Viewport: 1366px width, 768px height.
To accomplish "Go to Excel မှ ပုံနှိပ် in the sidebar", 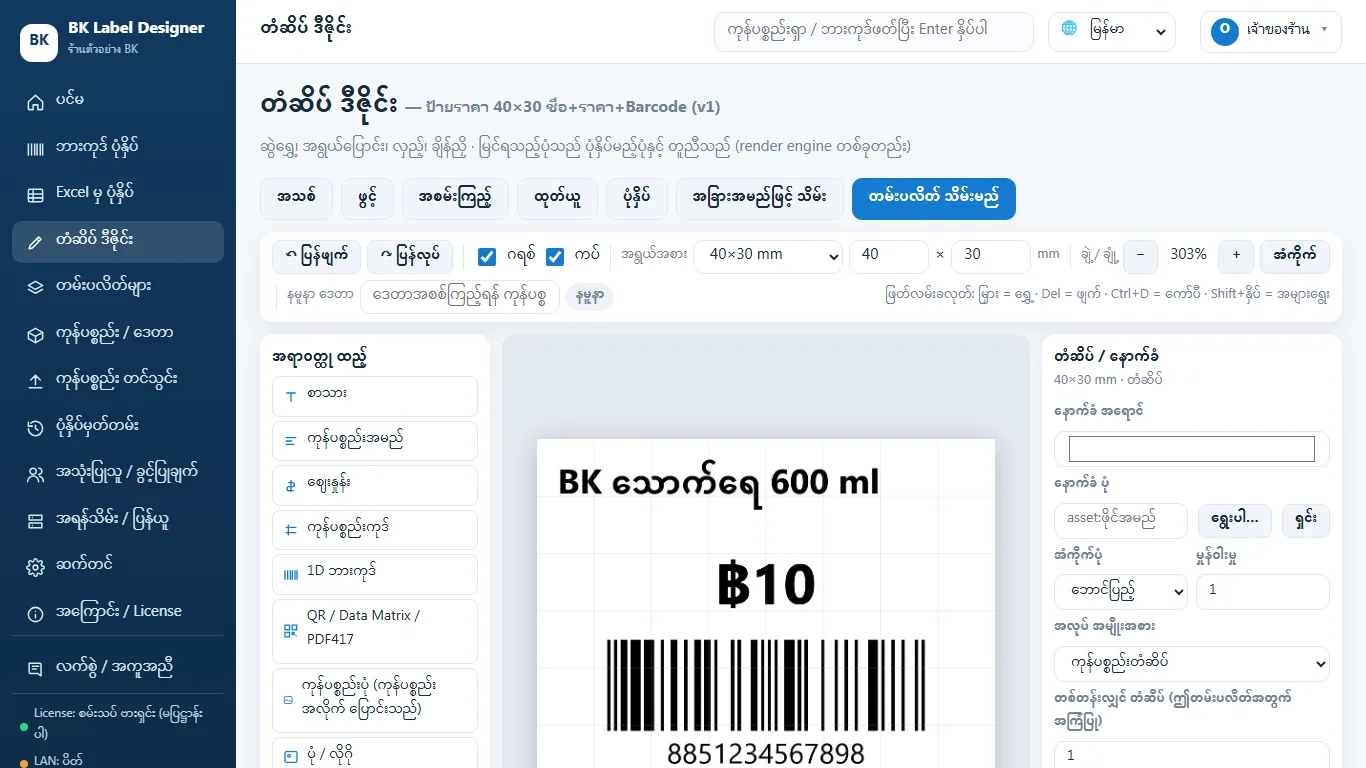I will point(118,194).
